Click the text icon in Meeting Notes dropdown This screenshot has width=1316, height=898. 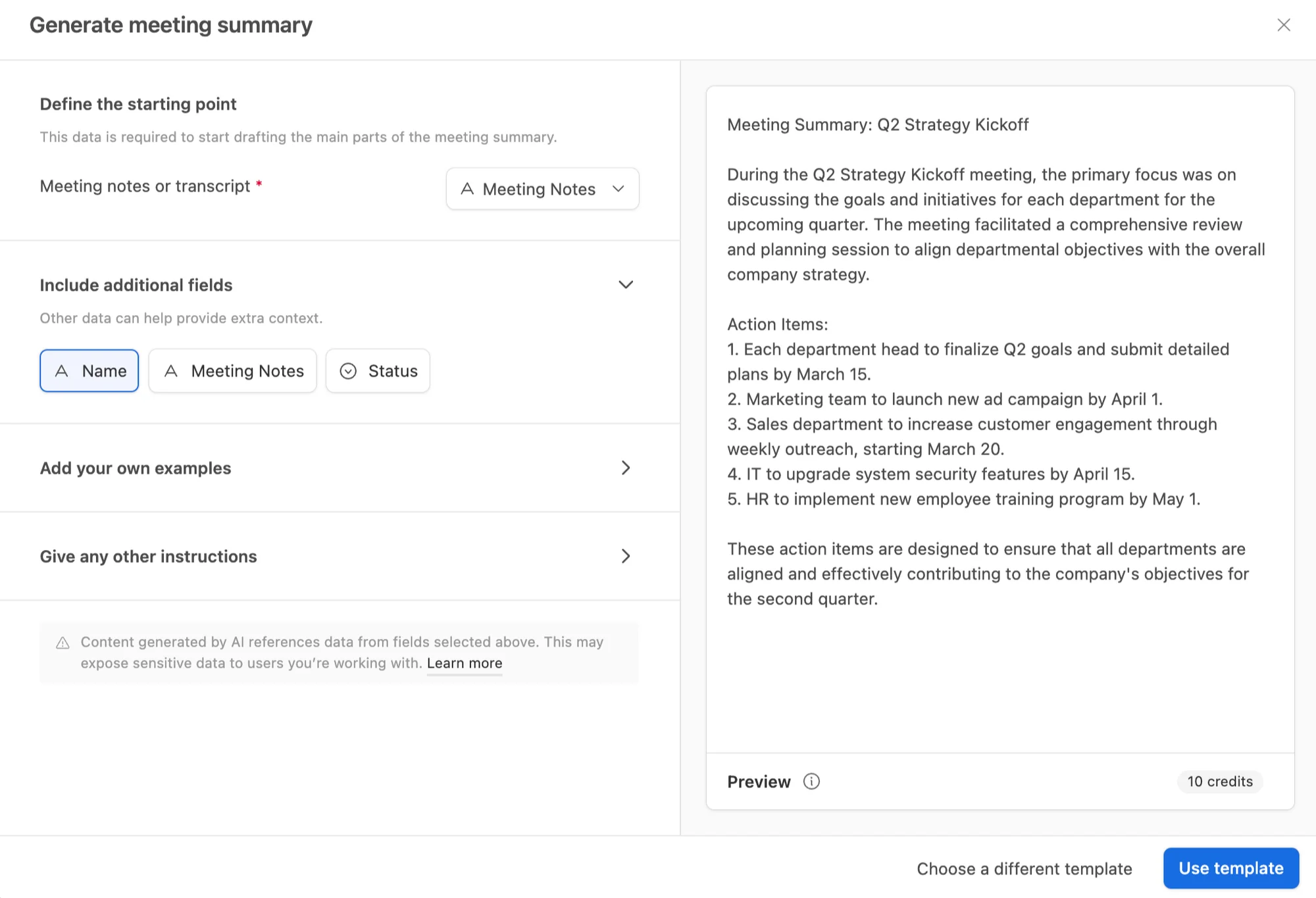click(467, 189)
